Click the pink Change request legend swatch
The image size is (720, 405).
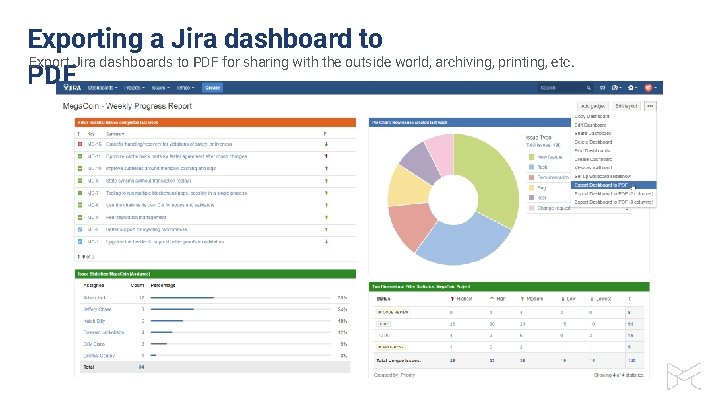531,208
